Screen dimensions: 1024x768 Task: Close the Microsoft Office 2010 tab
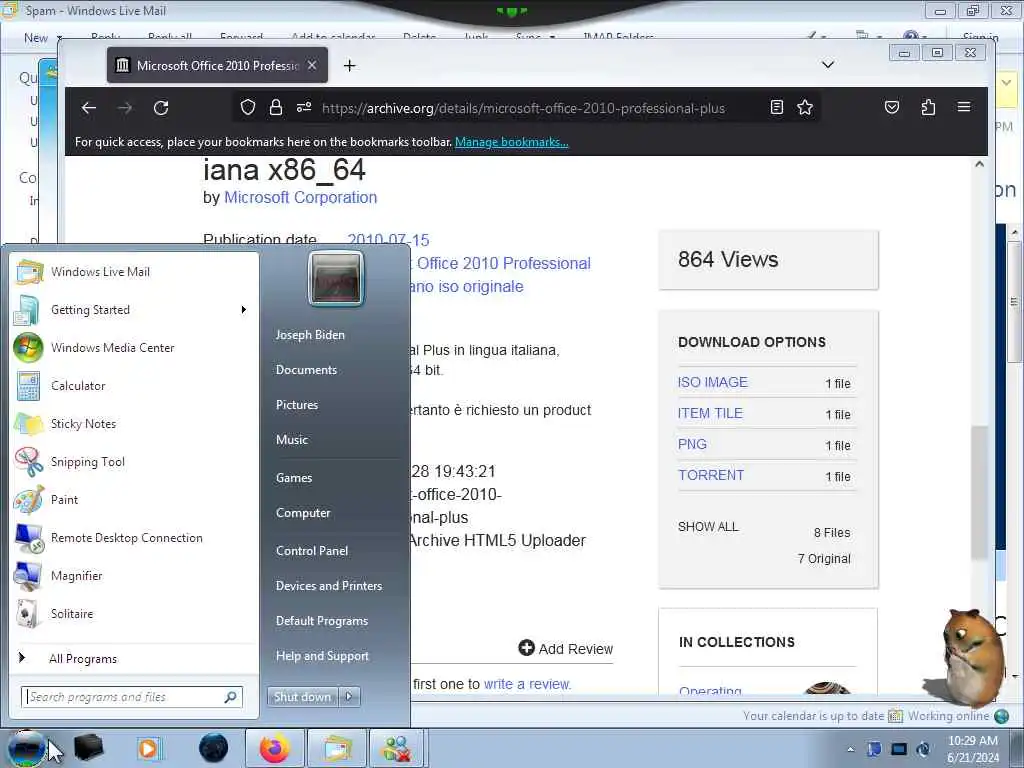pyautogui.click(x=312, y=65)
